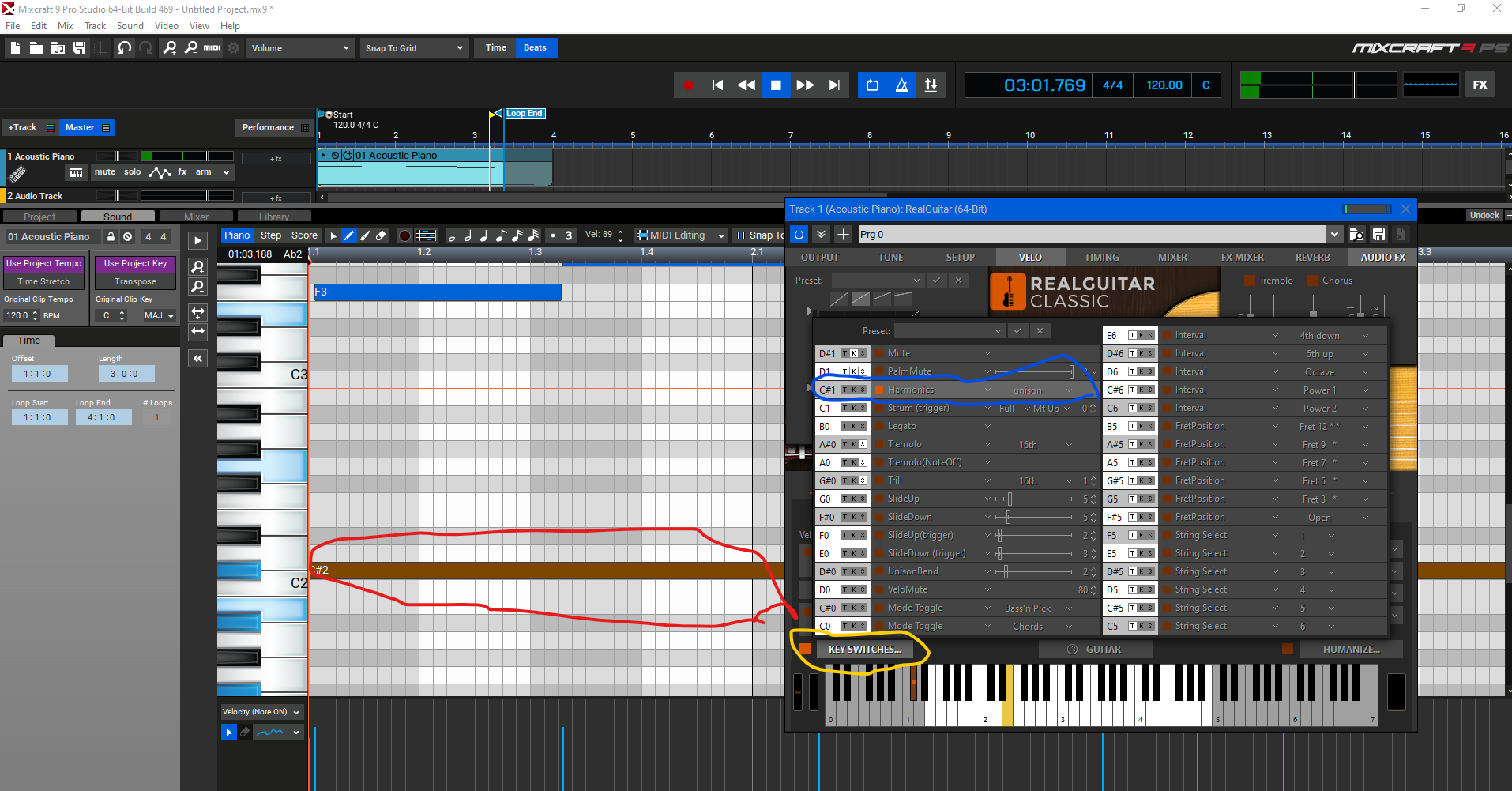This screenshot has height=791, width=1512.
Task: Undo last action in toolbar
Action: 125,48
